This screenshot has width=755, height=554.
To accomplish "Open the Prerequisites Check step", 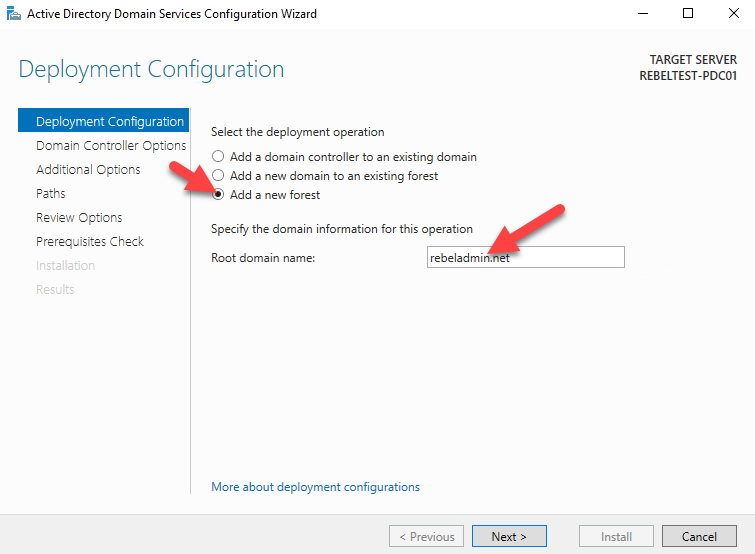I will point(90,242).
